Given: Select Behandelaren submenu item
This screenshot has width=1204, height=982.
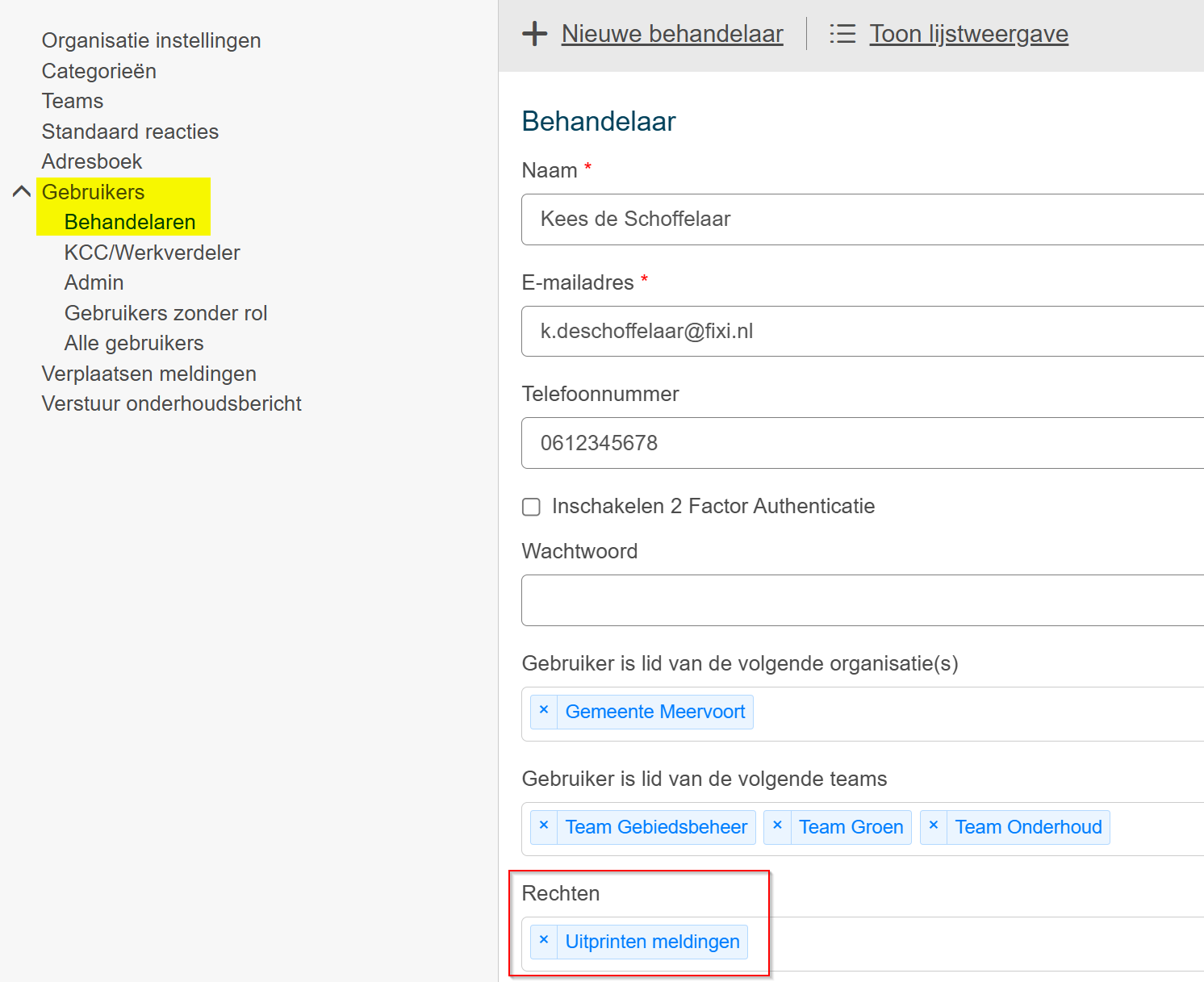Looking at the screenshot, I should point(130,222).
